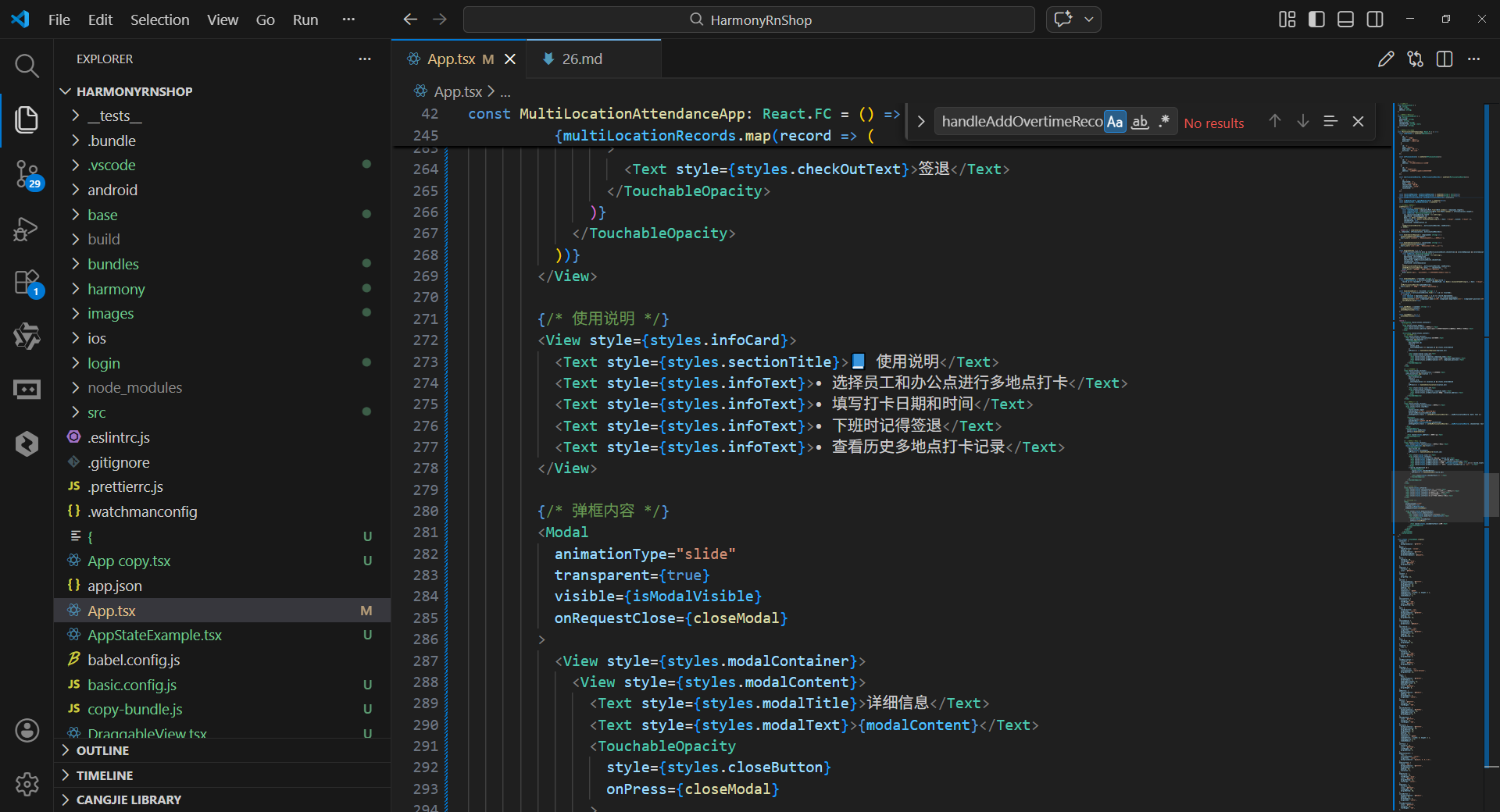Click the code minimap overview
Viewport: 1500px width, 812px height.
tap(1437, 456)
